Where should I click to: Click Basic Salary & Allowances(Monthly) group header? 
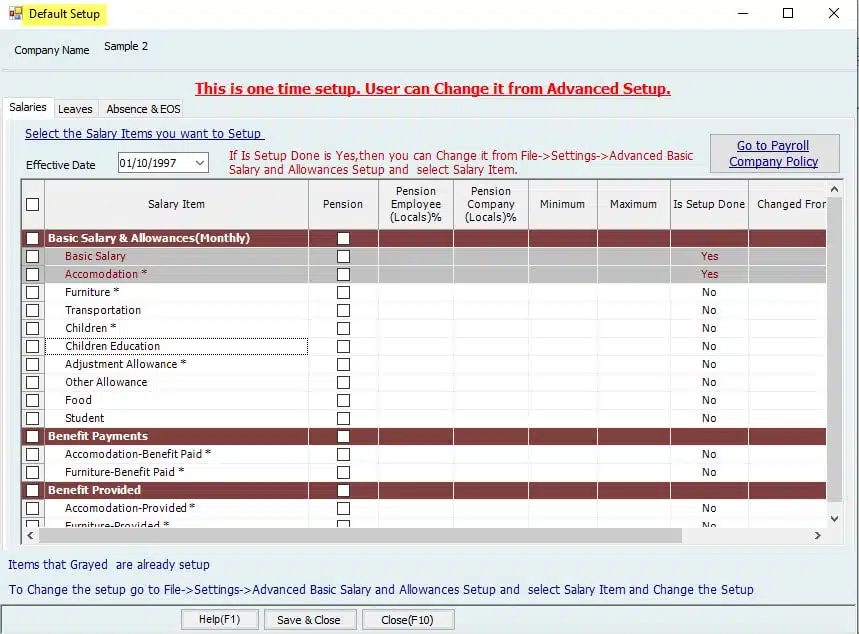[x=149, y=238]
